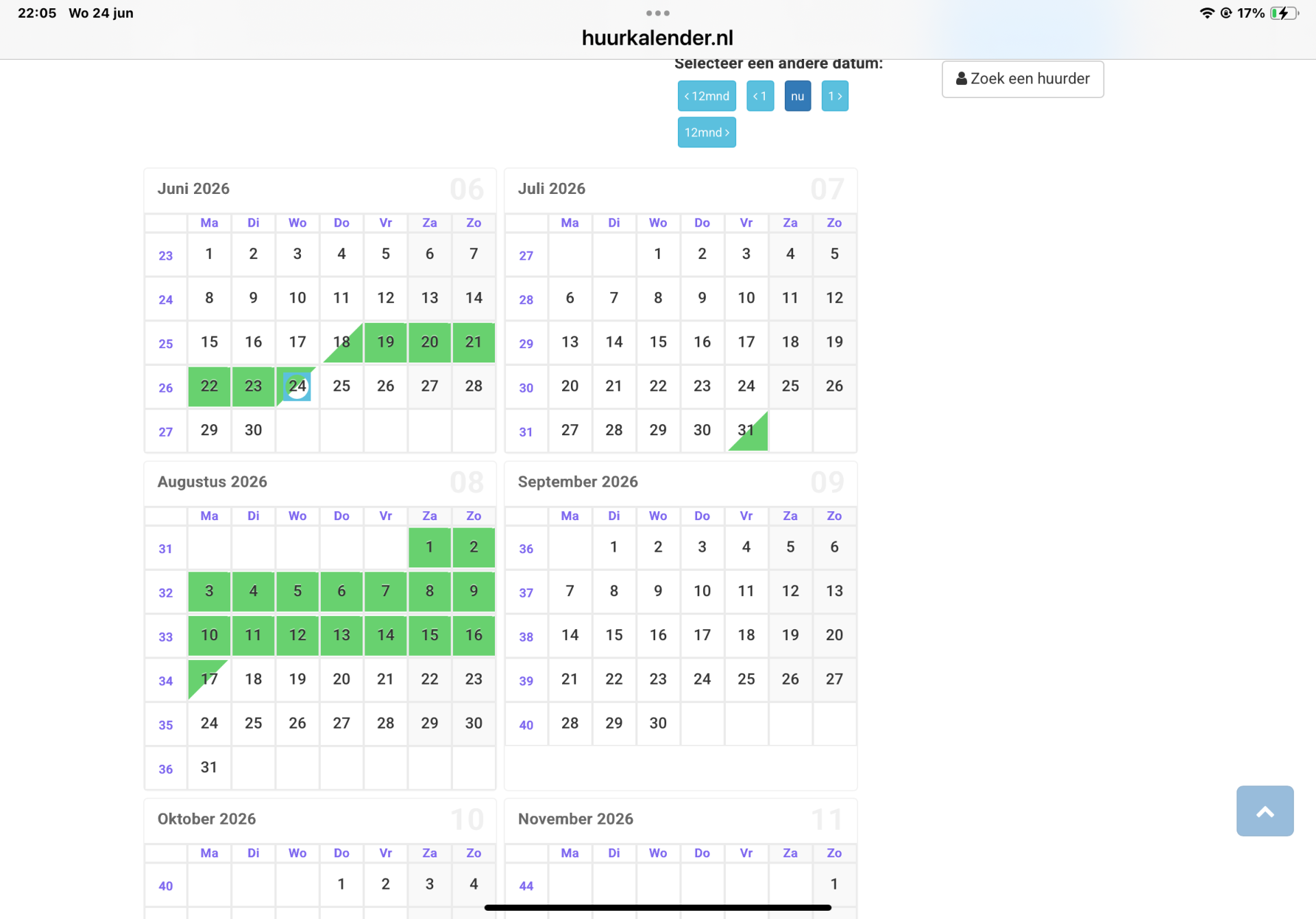Select 18 June 2026 half-booked day
The width and height of the screenshot is (1316, 919).
click(x=341, y=342)
